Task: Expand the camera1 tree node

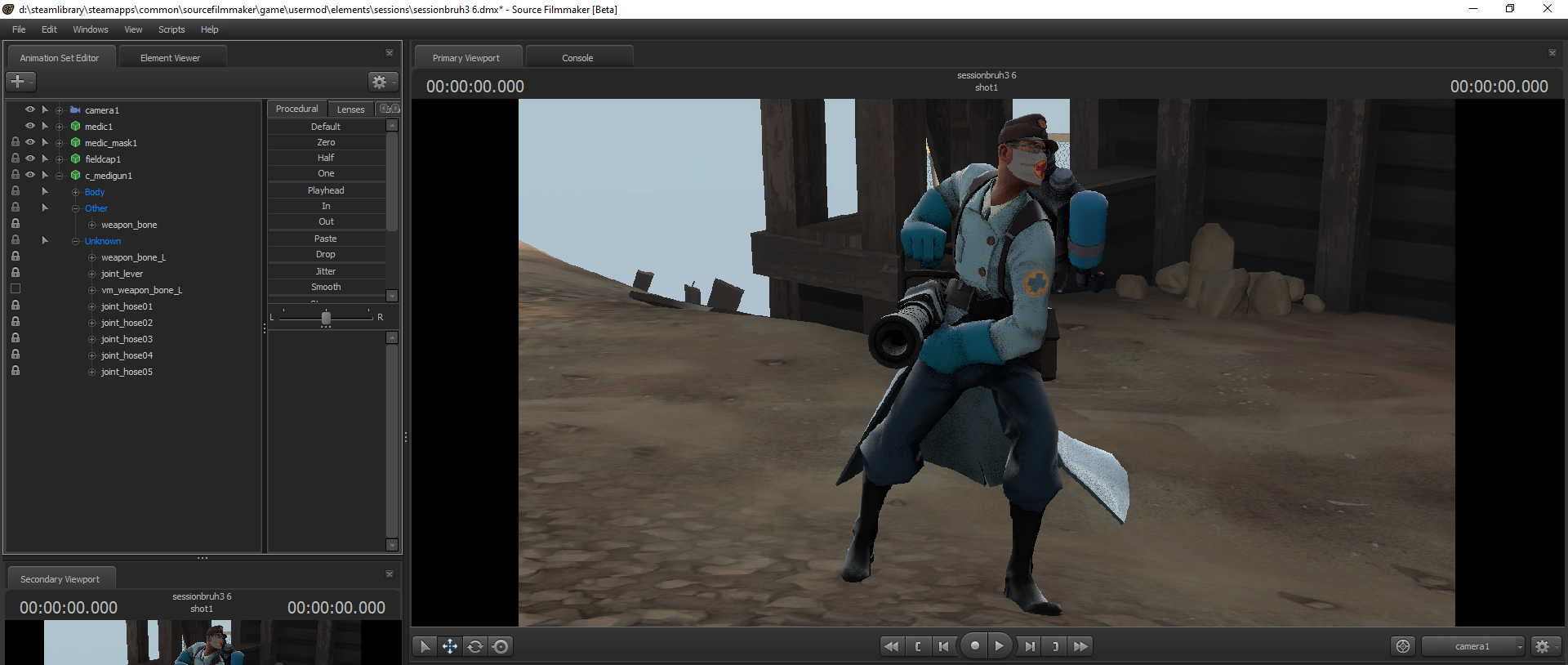Action: [x=59, y=110]
